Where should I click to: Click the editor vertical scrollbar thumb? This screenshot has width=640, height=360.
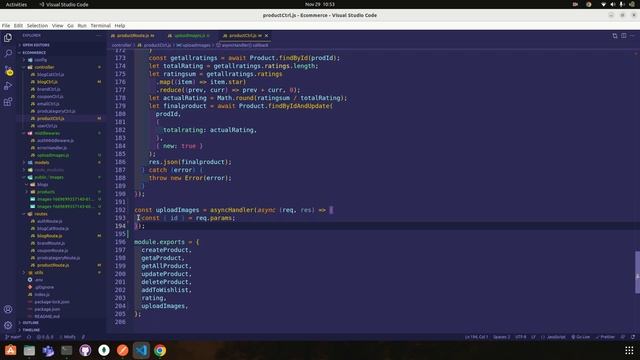pos(637,272)
